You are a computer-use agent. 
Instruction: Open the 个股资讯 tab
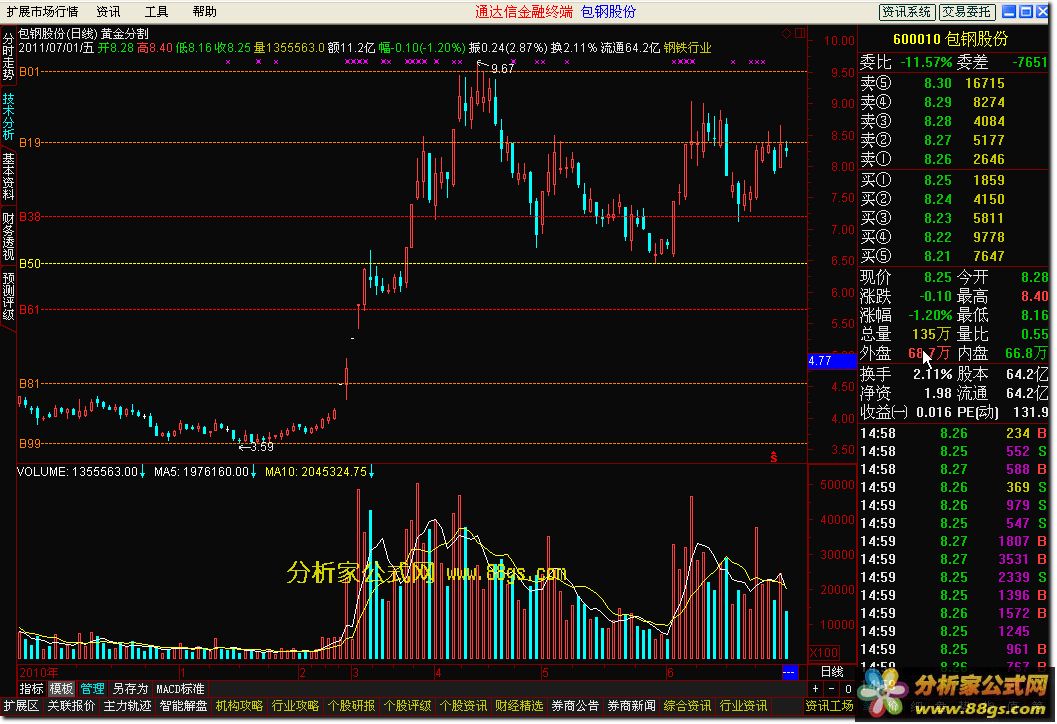coord(462,706)
